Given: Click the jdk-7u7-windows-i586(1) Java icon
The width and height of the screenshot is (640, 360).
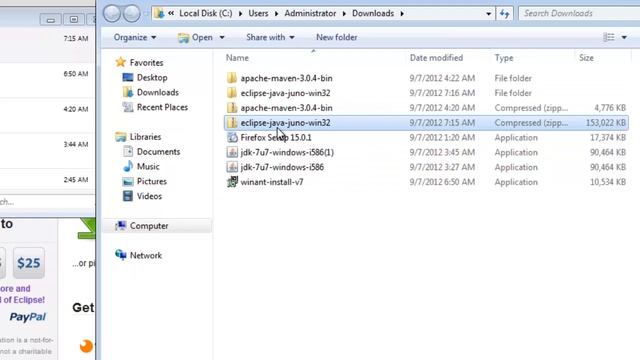Looking at the screenshot, I should [232, 152].
